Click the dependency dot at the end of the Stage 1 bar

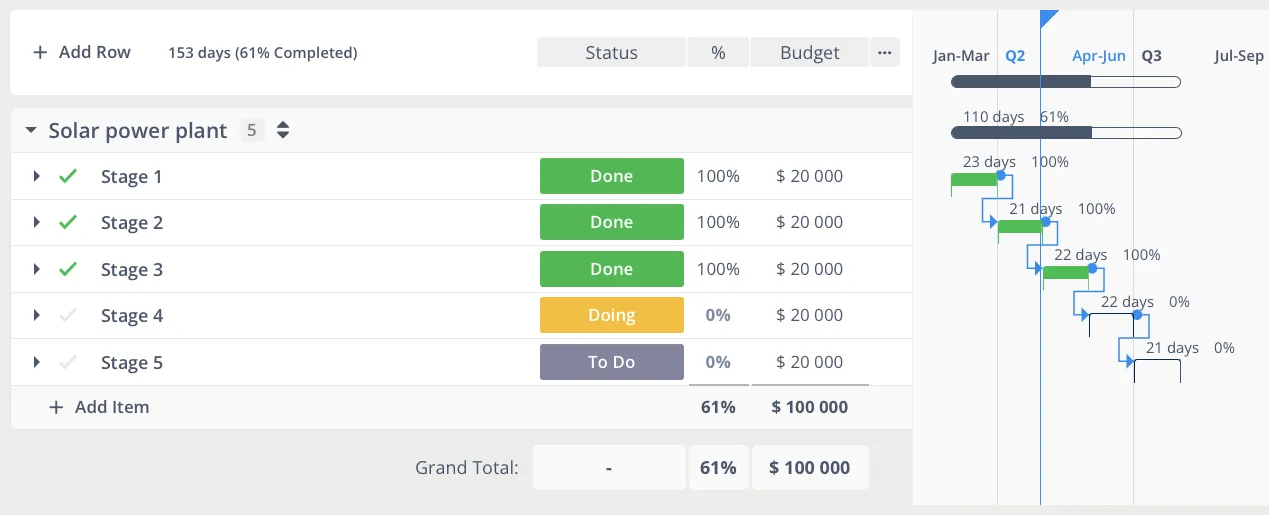point(1002,175)
